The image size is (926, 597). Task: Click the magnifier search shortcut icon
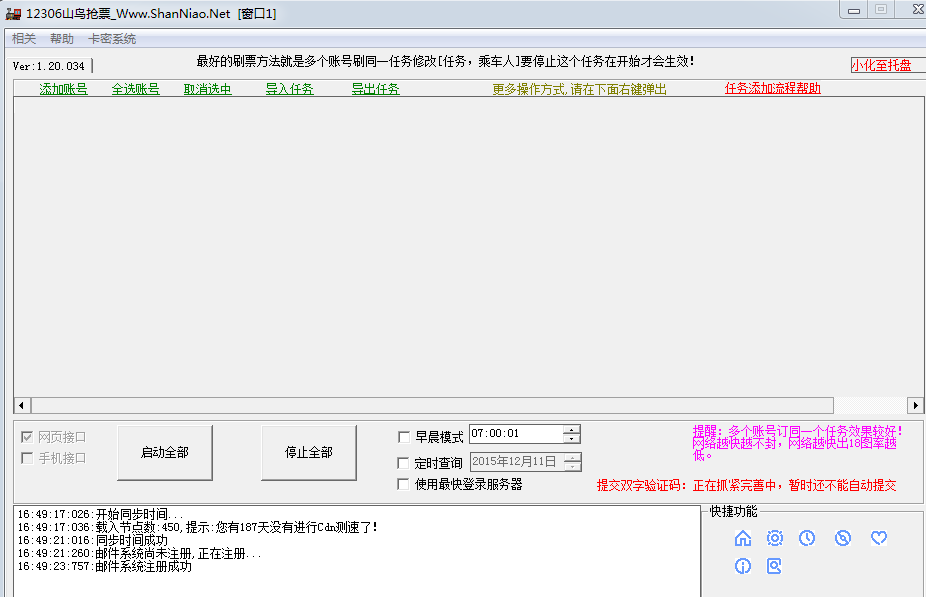click(x=774, y=566)
